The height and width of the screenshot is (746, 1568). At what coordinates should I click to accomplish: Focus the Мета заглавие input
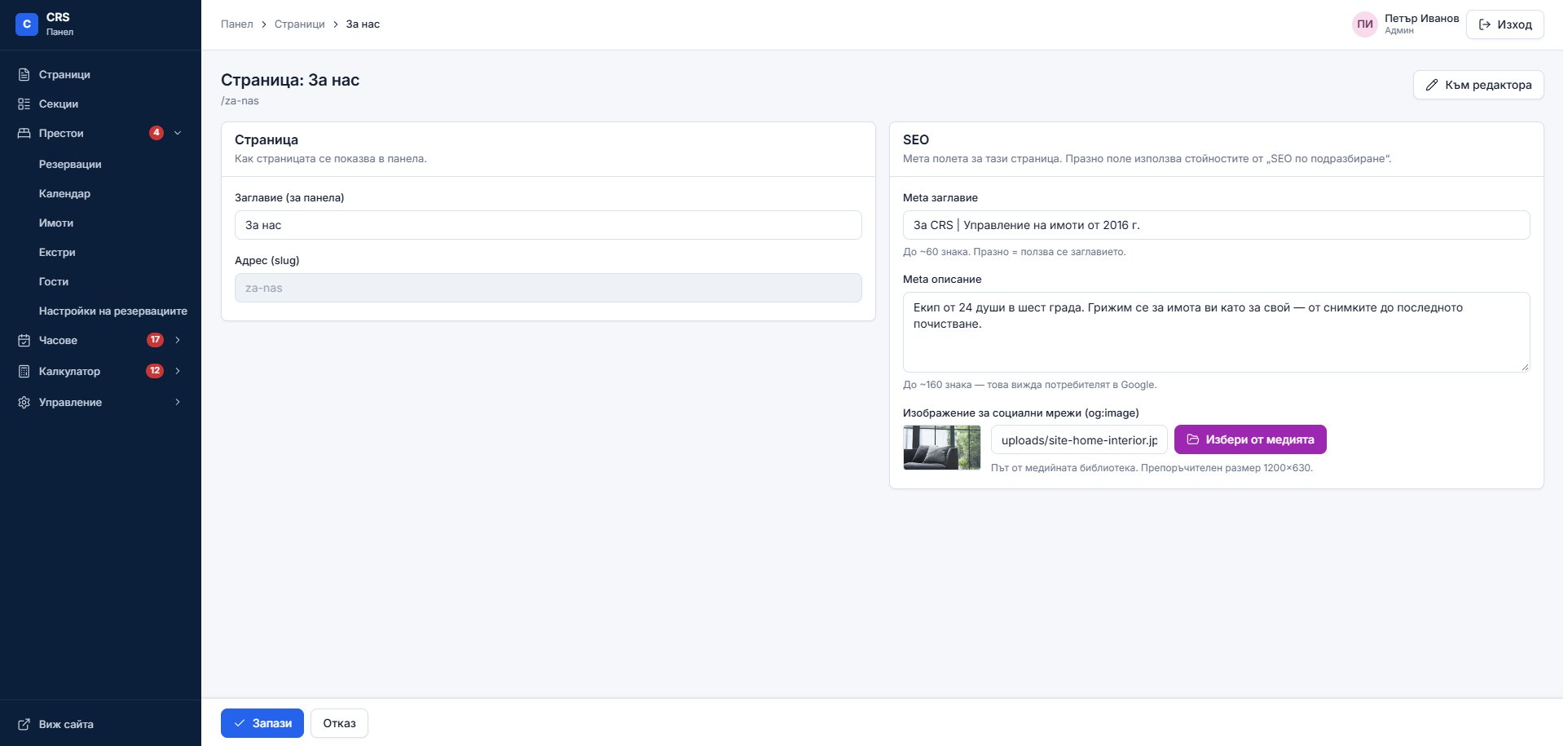(x=1216, y=225)
